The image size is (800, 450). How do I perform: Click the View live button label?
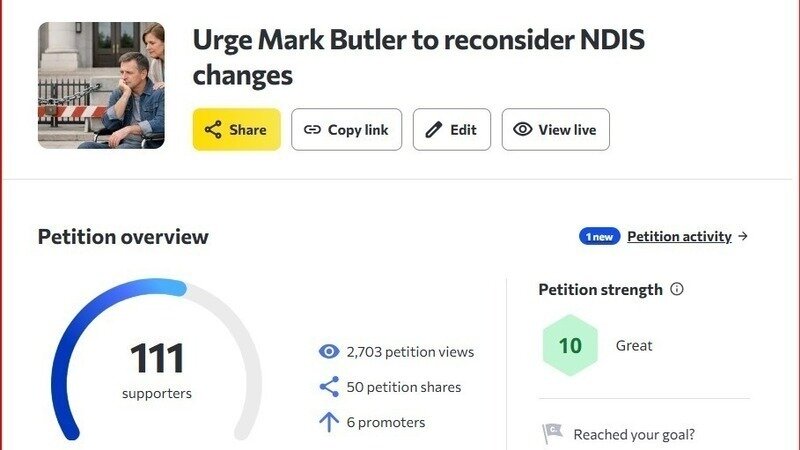pos(567,130)
